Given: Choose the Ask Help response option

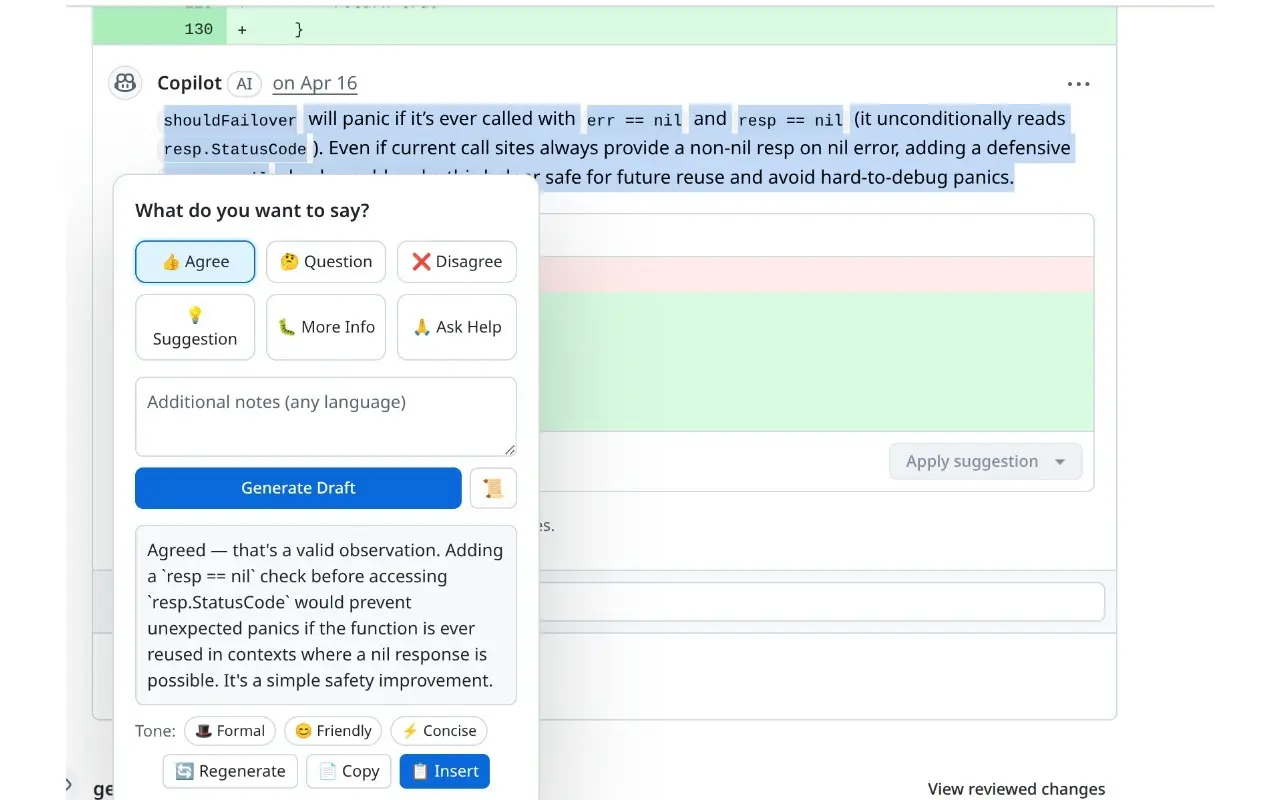Looking at the screenshot, I should [x=457, y=327].
